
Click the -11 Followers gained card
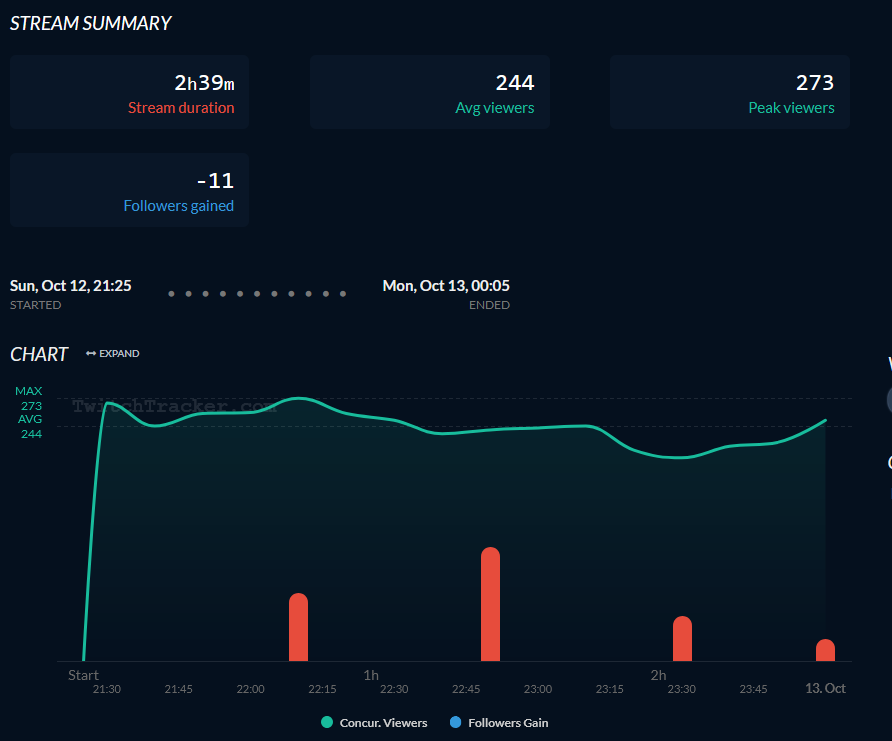coord(129,190)
